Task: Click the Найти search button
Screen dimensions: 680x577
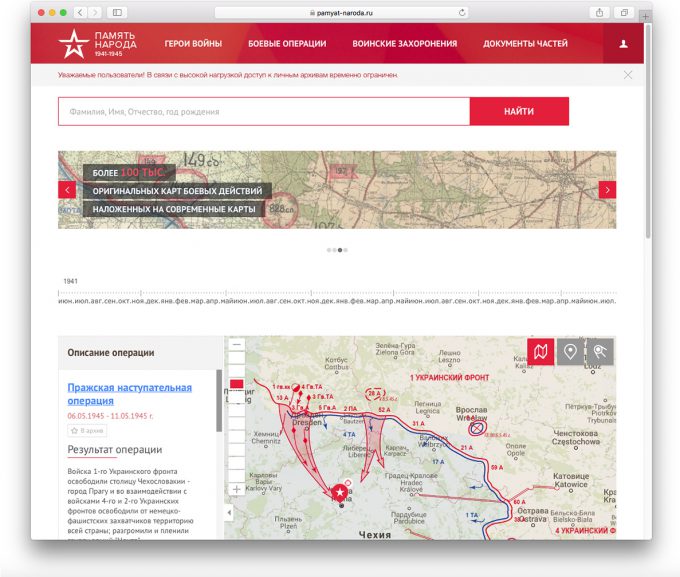Action: click(519, 111)
